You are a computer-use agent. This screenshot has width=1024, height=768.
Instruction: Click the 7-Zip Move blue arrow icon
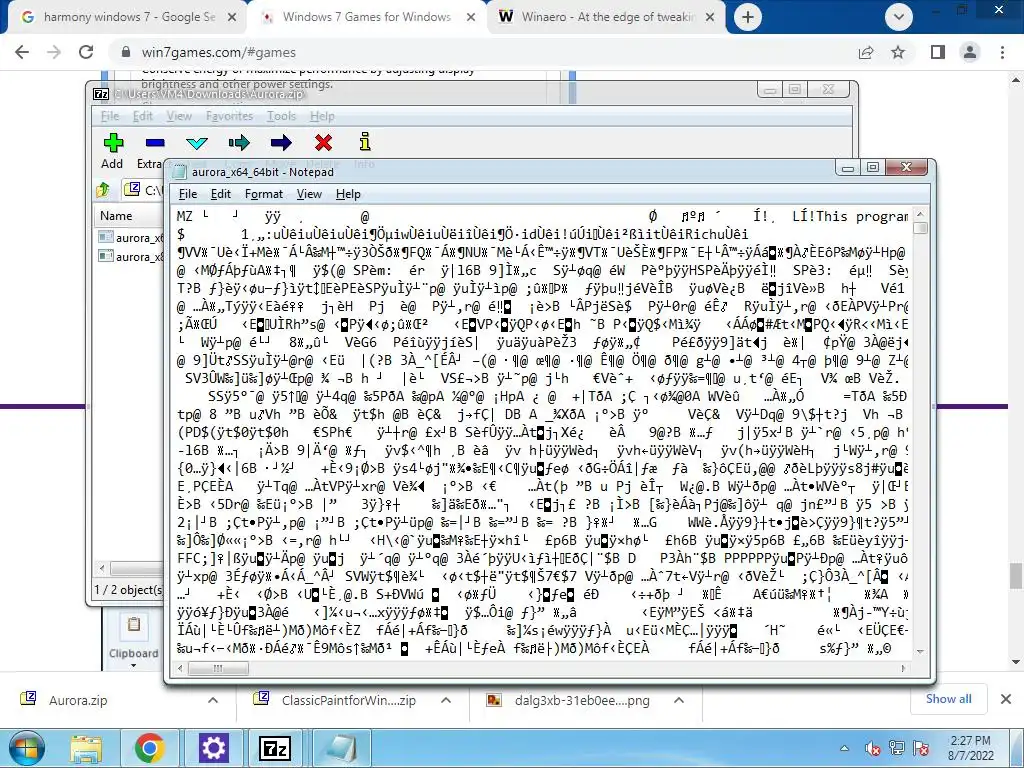[x=281, y=142]
